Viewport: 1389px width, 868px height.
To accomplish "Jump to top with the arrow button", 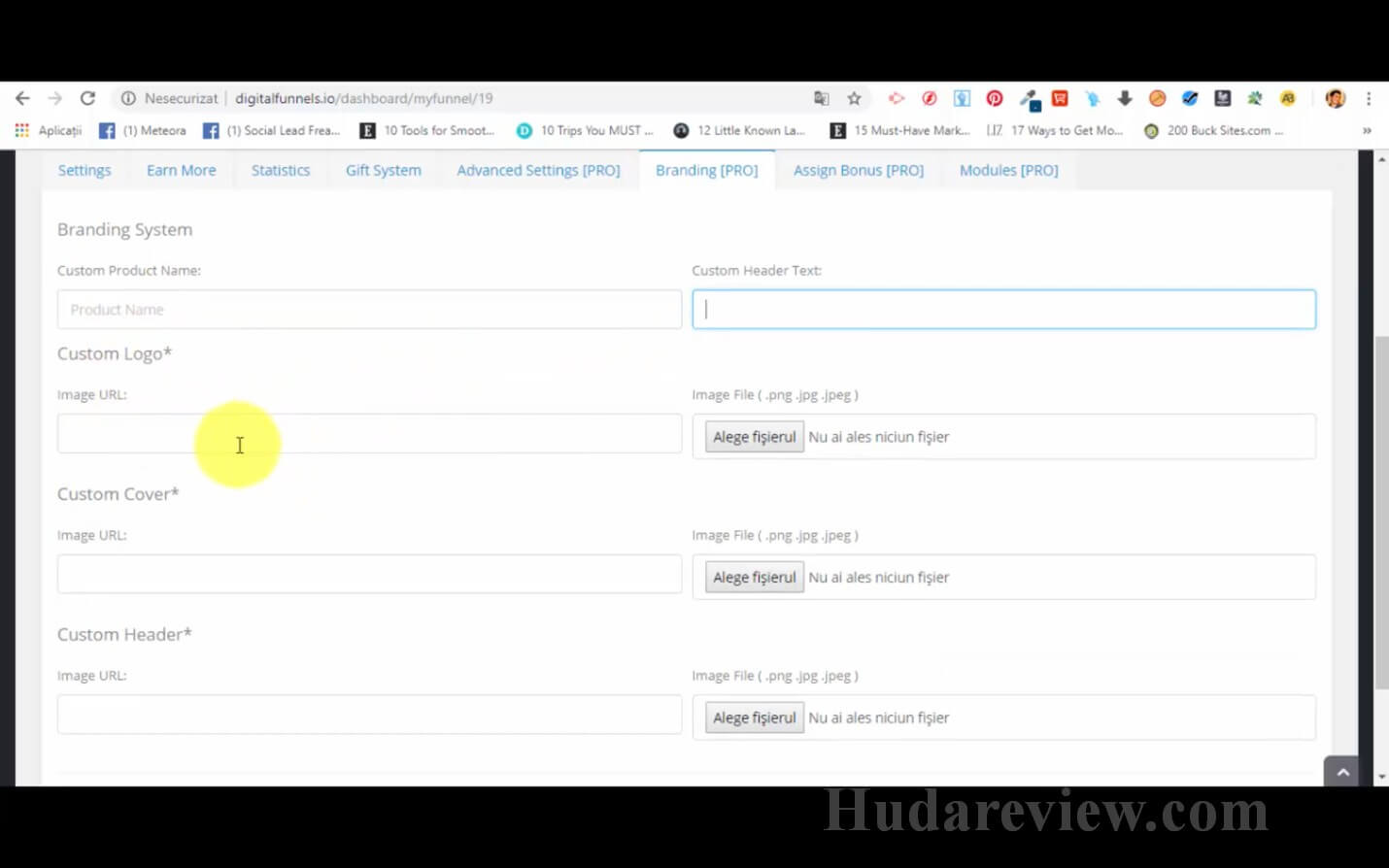I will [x=1342, y=772].
